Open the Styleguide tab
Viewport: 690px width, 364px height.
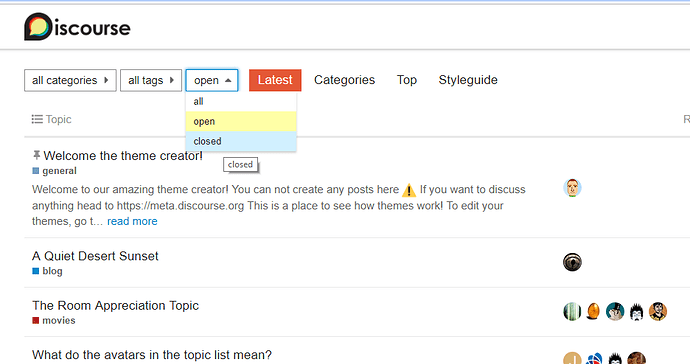tap(468, 80)
